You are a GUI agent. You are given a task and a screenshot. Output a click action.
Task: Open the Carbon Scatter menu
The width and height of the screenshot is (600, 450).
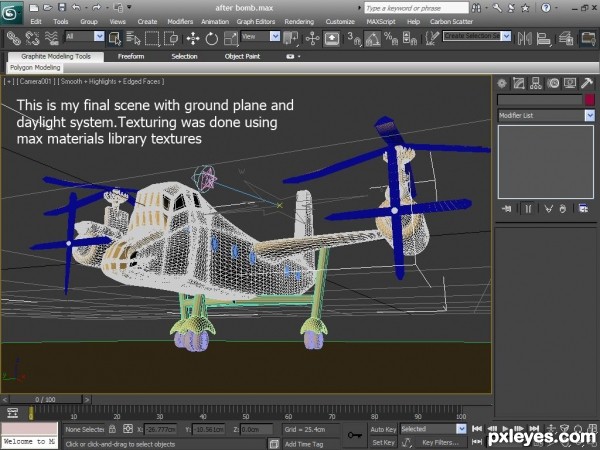[451, 22]
